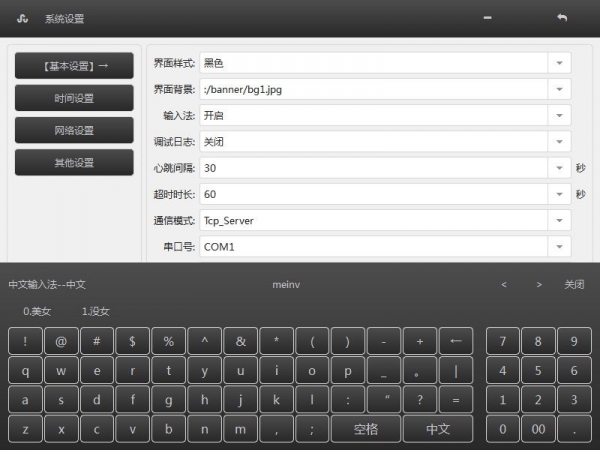Image resolution: width=600 pixels, height=450 pixels.
Task: Open the 串口号 COM1 dropdown
Action: point(559,245)
